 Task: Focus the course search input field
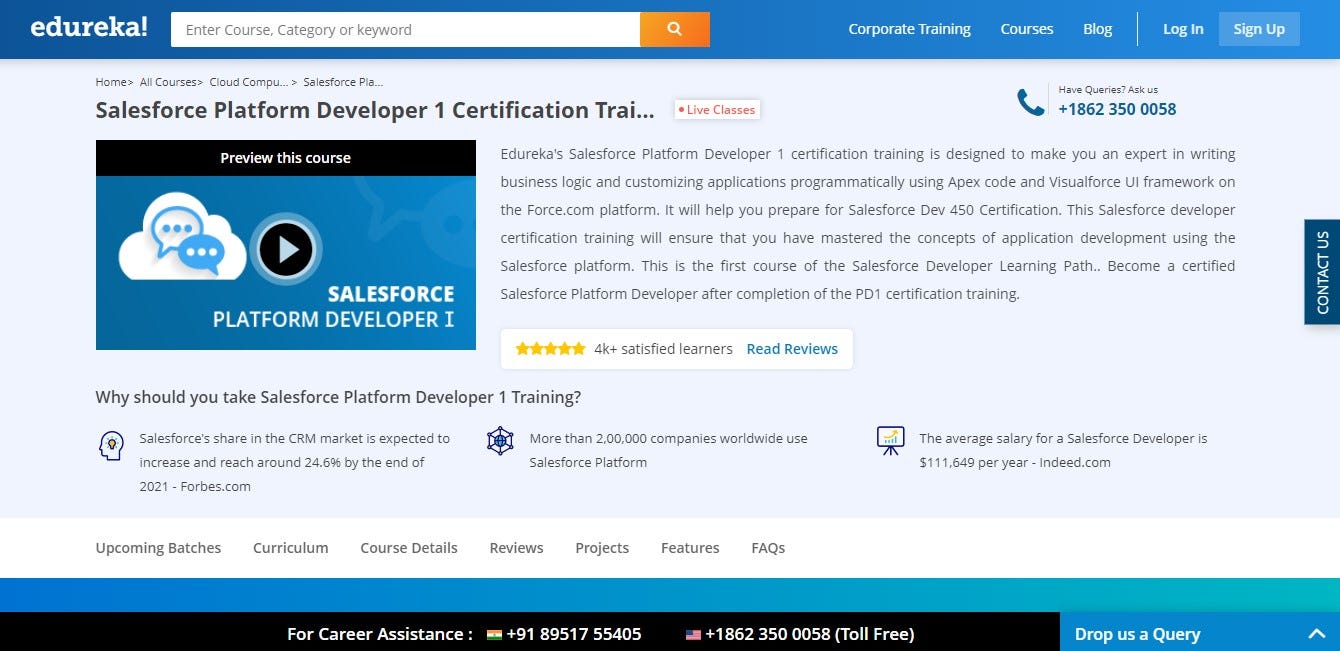tap(405, 29)
